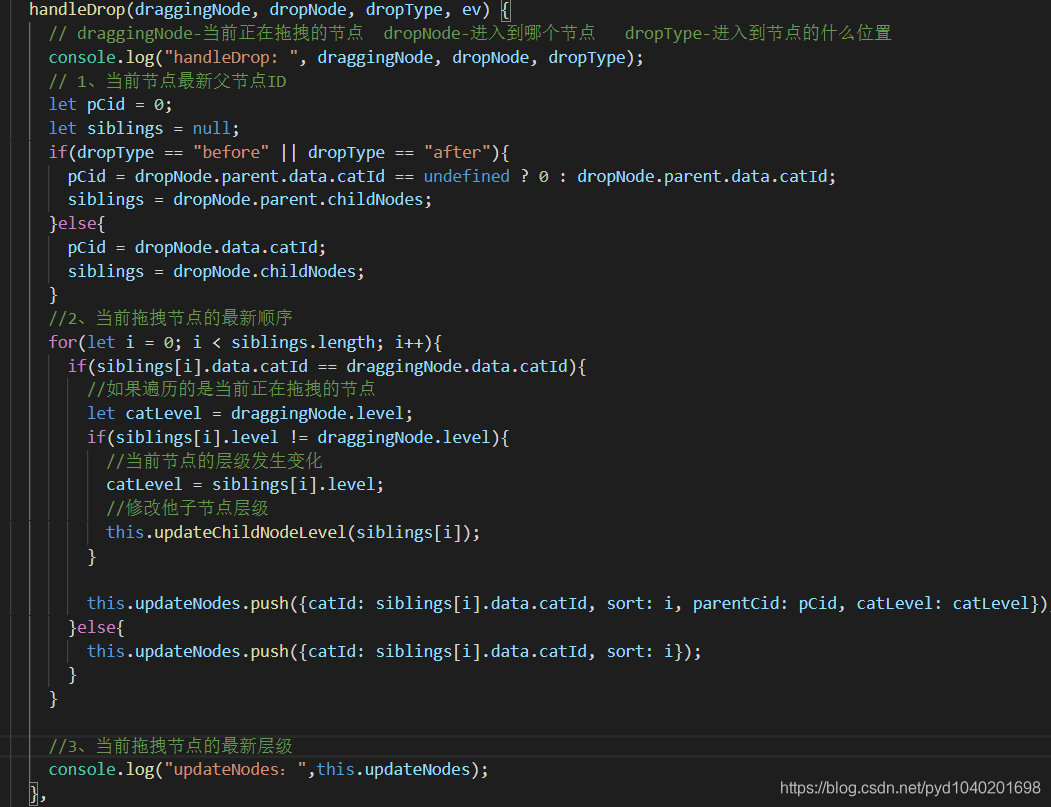Click the handleDrop method name

click(77, 9)
